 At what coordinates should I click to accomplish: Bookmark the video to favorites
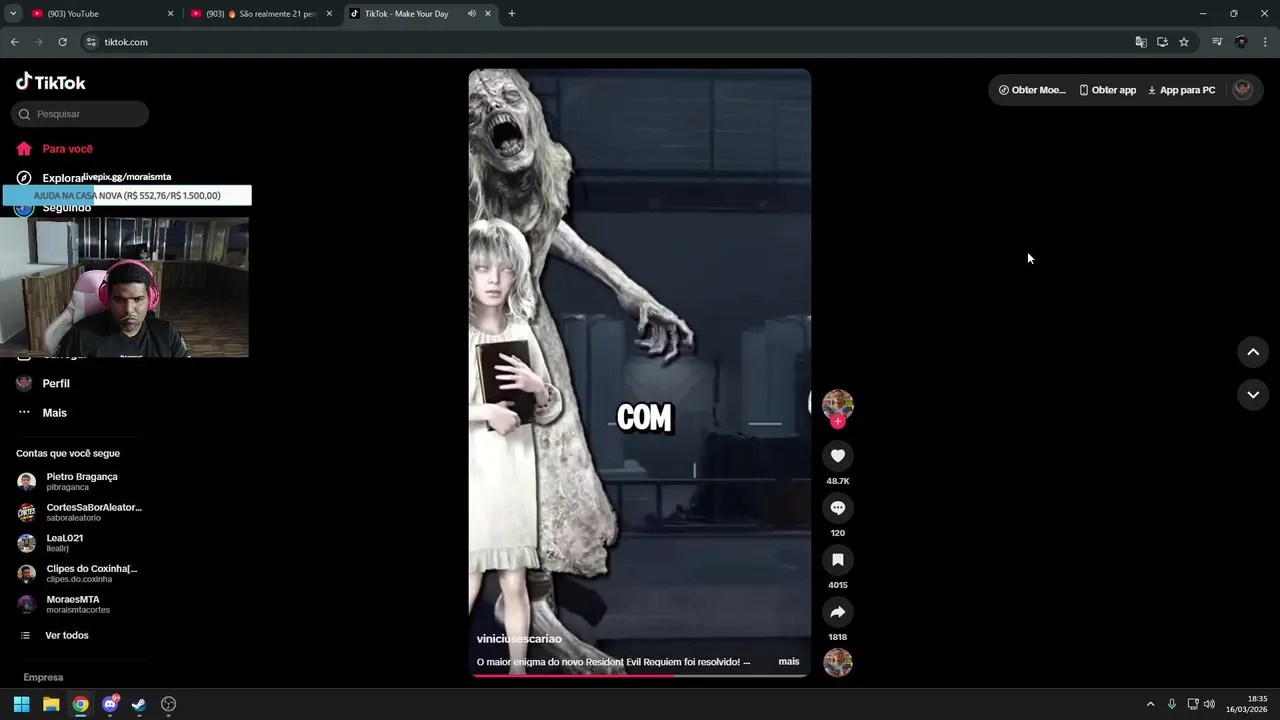(x=838, y=560)
